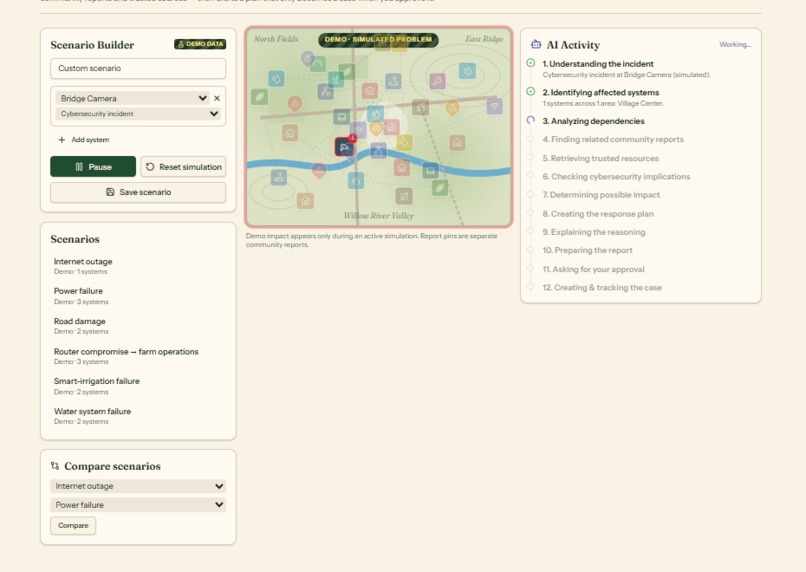
Task: Click step 4. Finding related community reports
Action: tap(613, 139)
